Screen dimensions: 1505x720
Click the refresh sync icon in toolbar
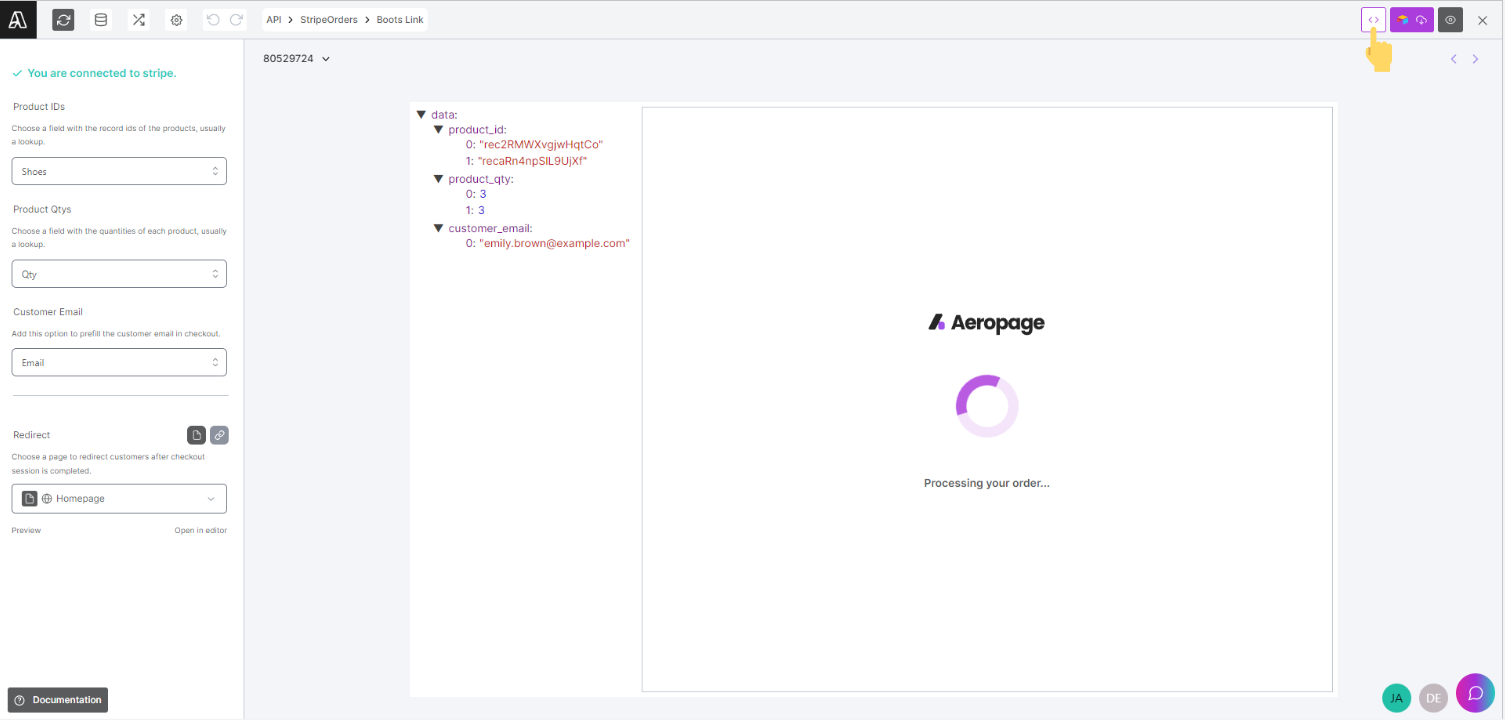pos(63,20)
